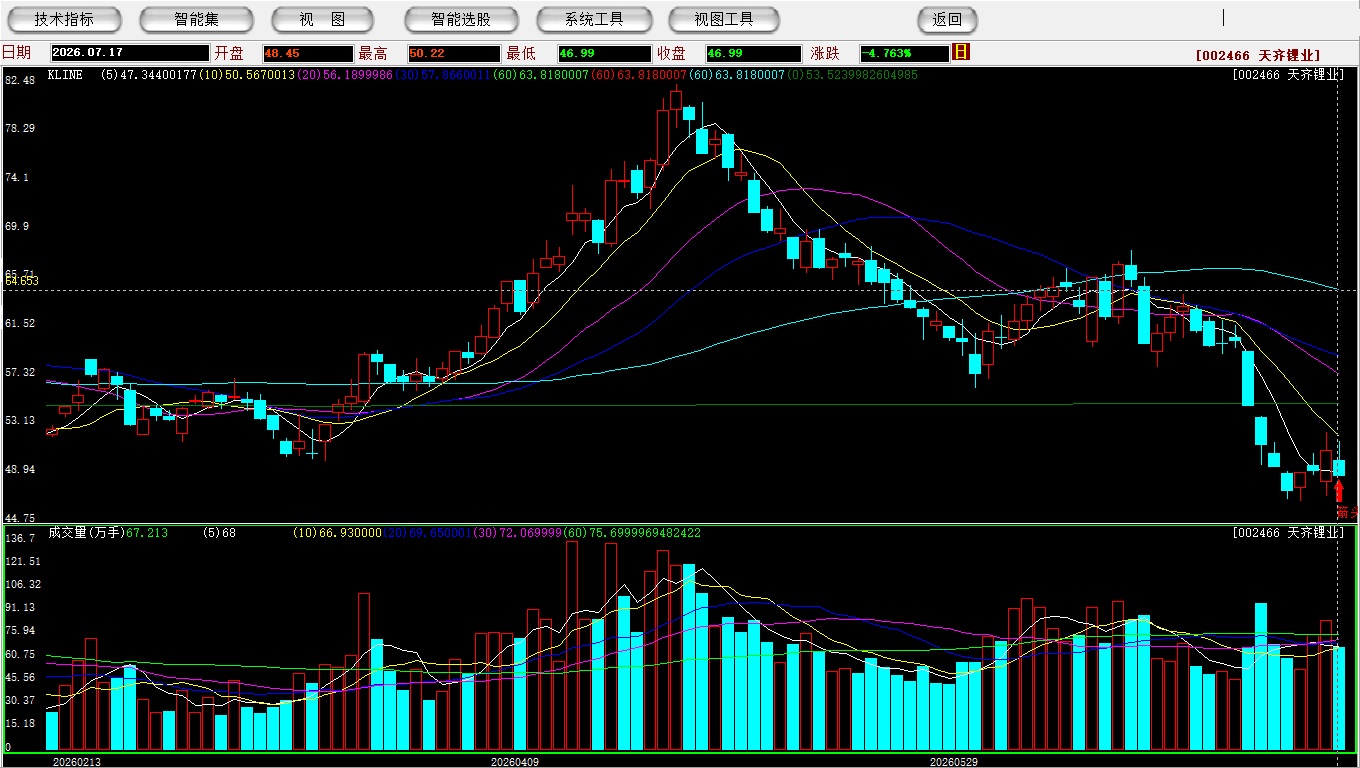Click the 视图工具 button
Screen dimensions: 1360x768
(724, 20)
